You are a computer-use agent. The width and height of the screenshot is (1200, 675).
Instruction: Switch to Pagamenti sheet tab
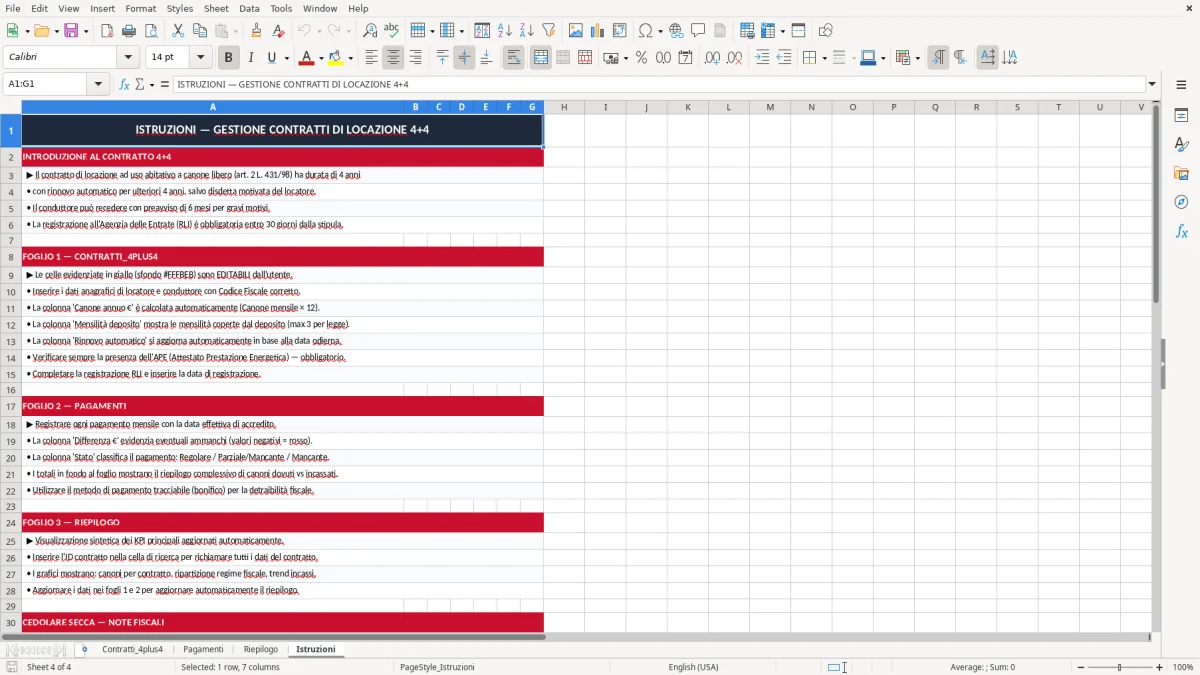tap(203, 649)
